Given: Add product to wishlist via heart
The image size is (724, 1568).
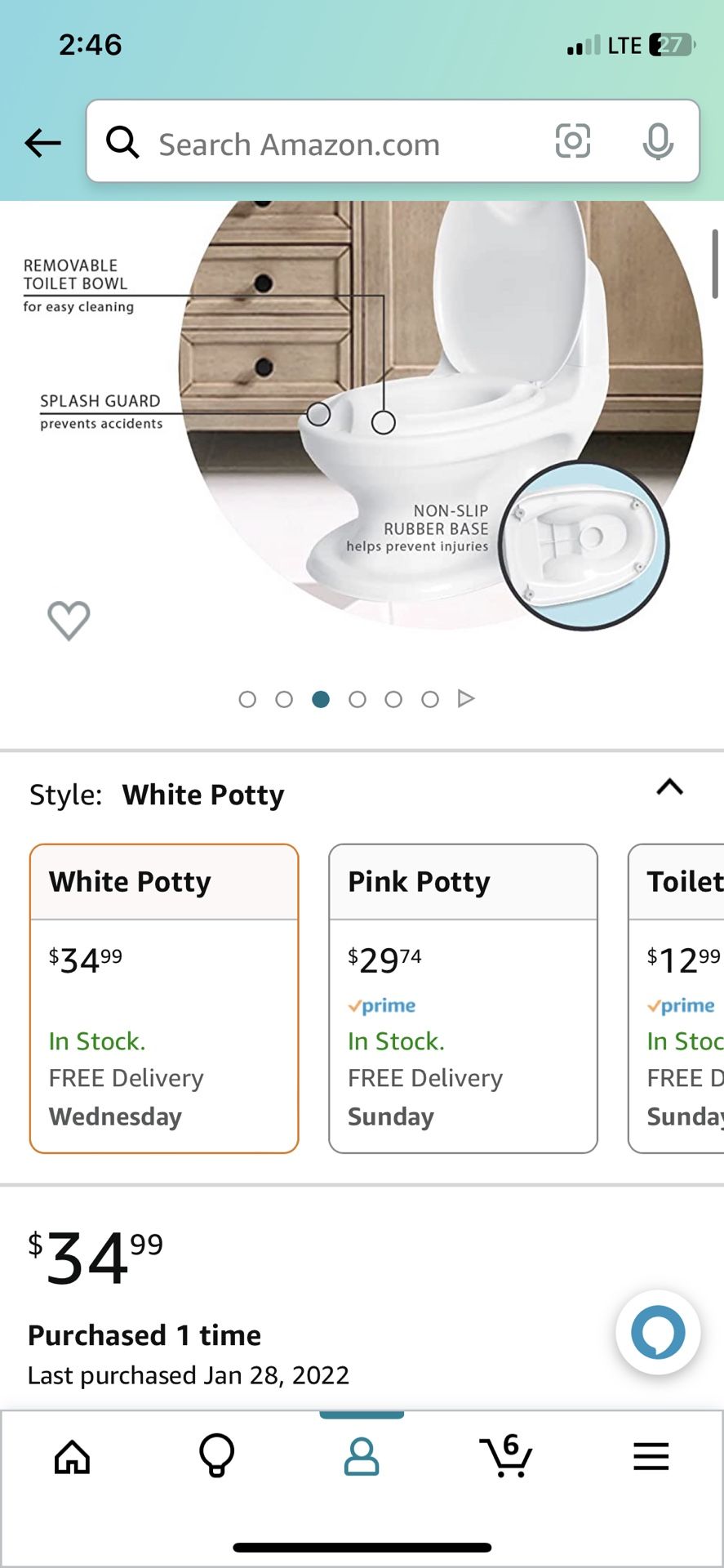Looking at the screenshot, I should (69, 619).
